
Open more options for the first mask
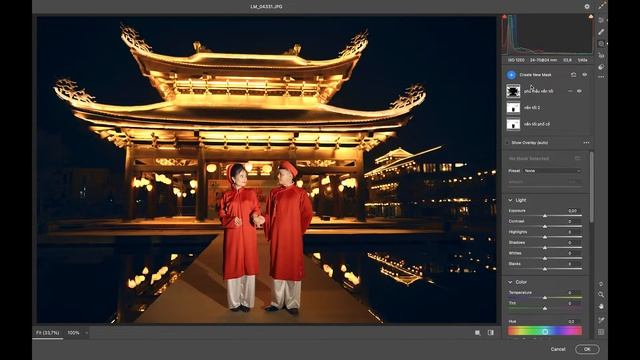pyautogui.click(x=570, y=91)
